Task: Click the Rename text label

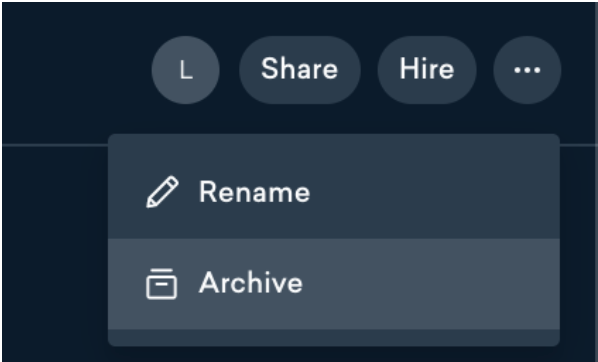Action: coord(254,192)
